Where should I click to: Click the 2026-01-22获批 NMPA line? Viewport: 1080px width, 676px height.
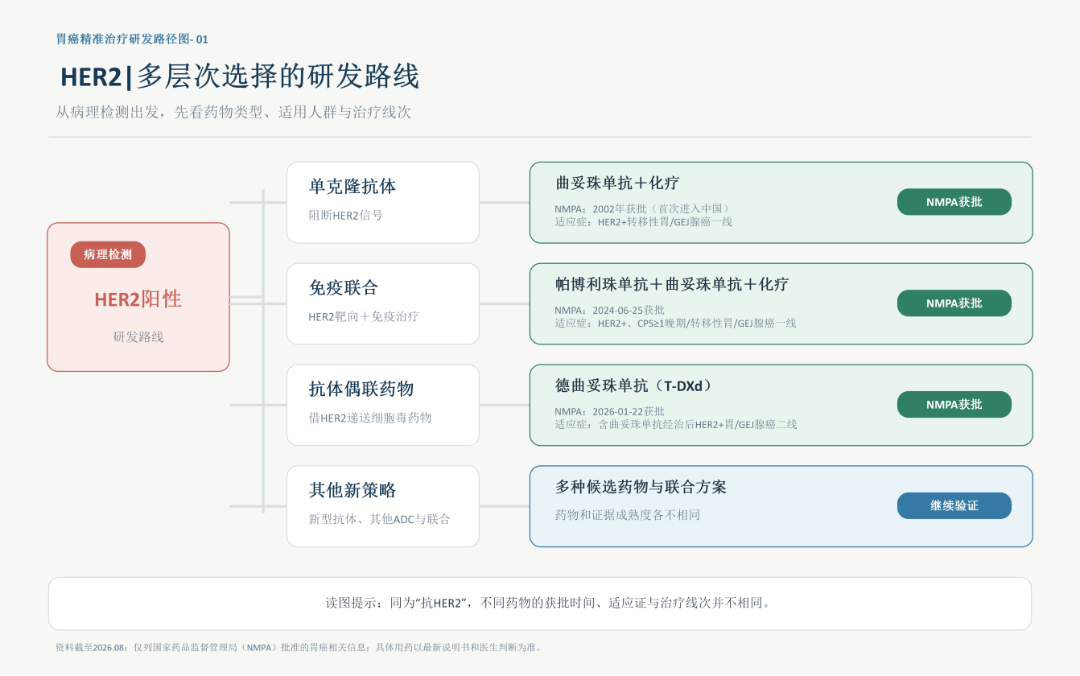click(x=610, y=411)
